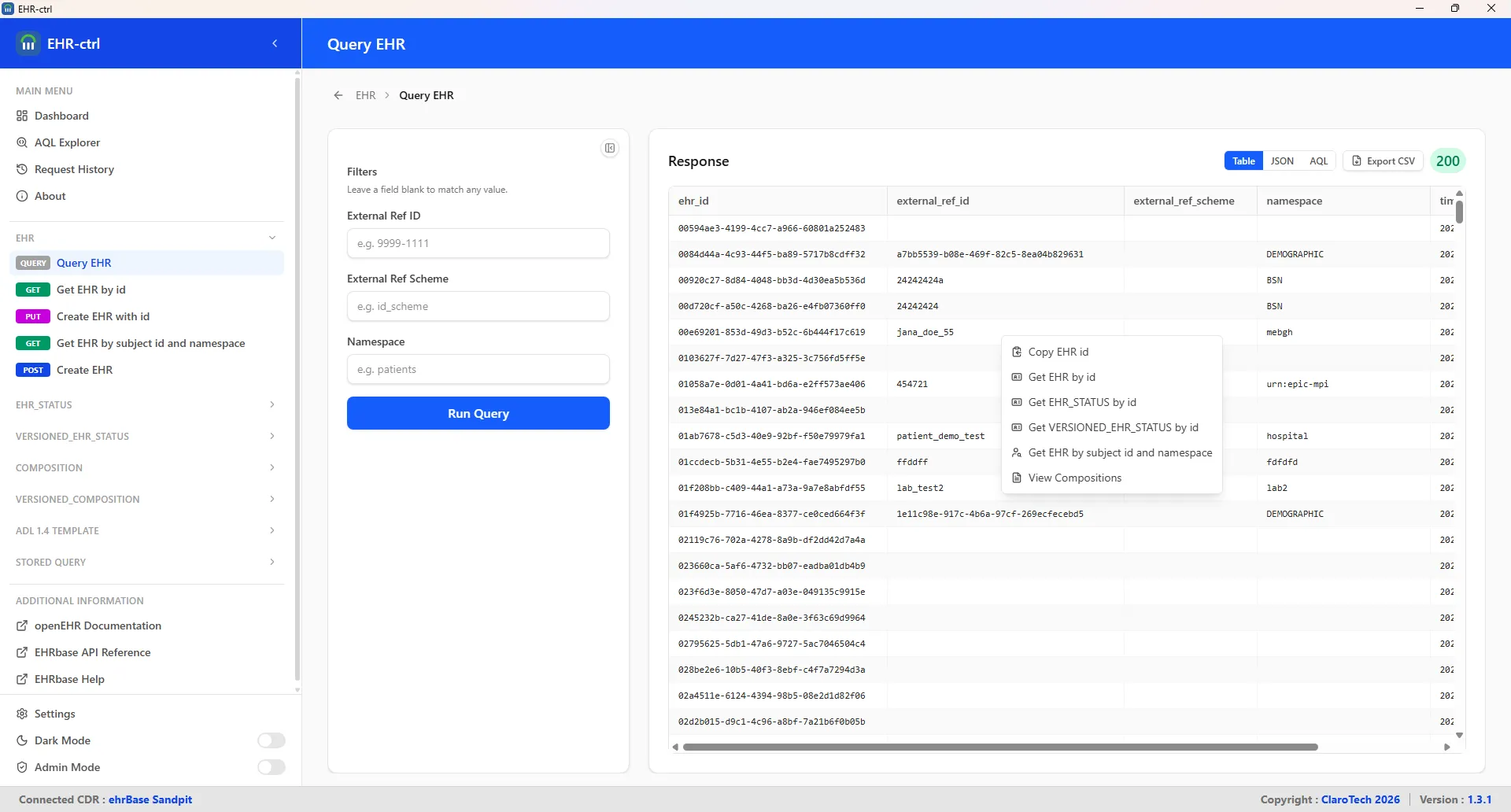This screenshot has height=812, width=1511.
Task: Open EHRbase Help link
Action: click(x=69, y=679)
